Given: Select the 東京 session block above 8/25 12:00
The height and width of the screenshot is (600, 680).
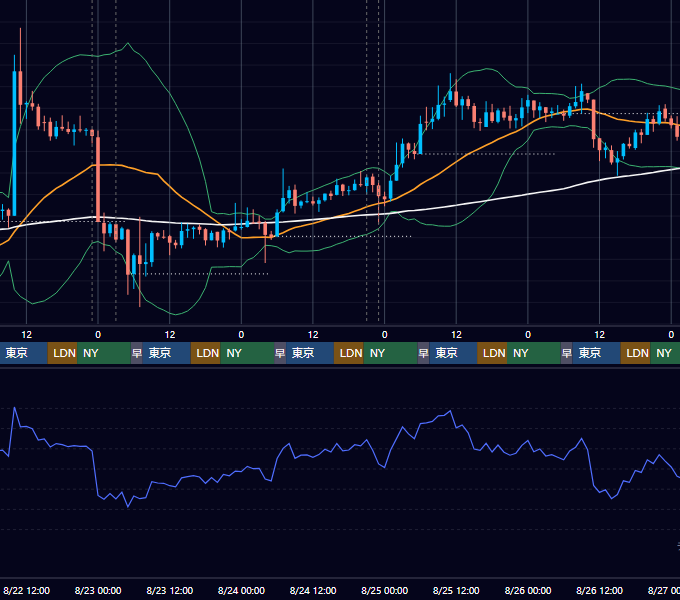Looking at the screenshot, I should 453,353.
